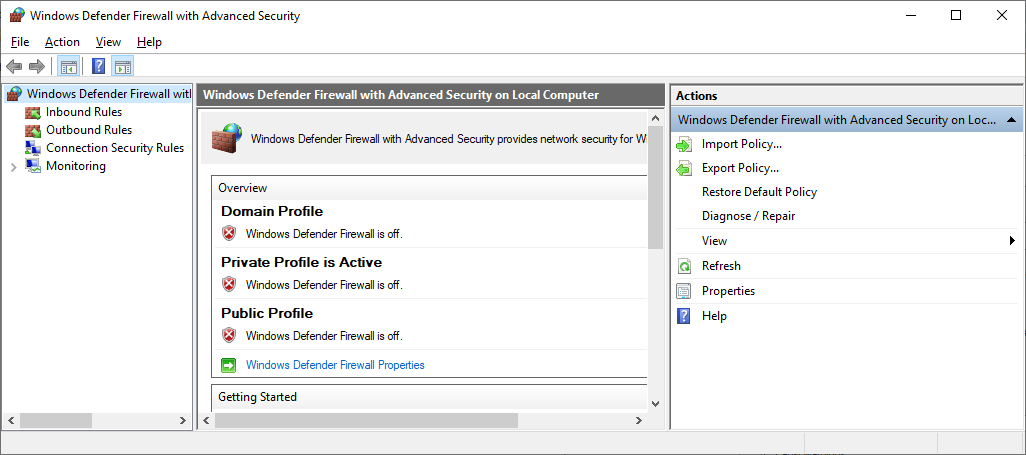This screenshot has width=1026, height=455.
Task: Click the Help icon in Actions
Action: [684, 316]
